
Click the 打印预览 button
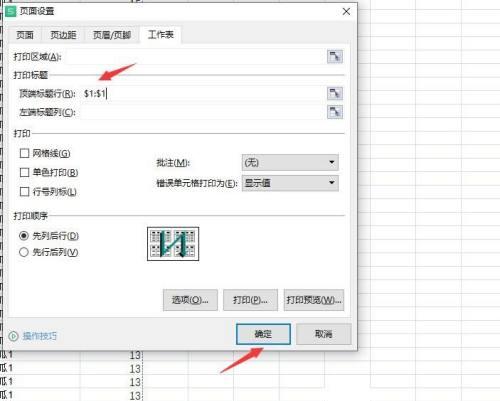[314, 300]
